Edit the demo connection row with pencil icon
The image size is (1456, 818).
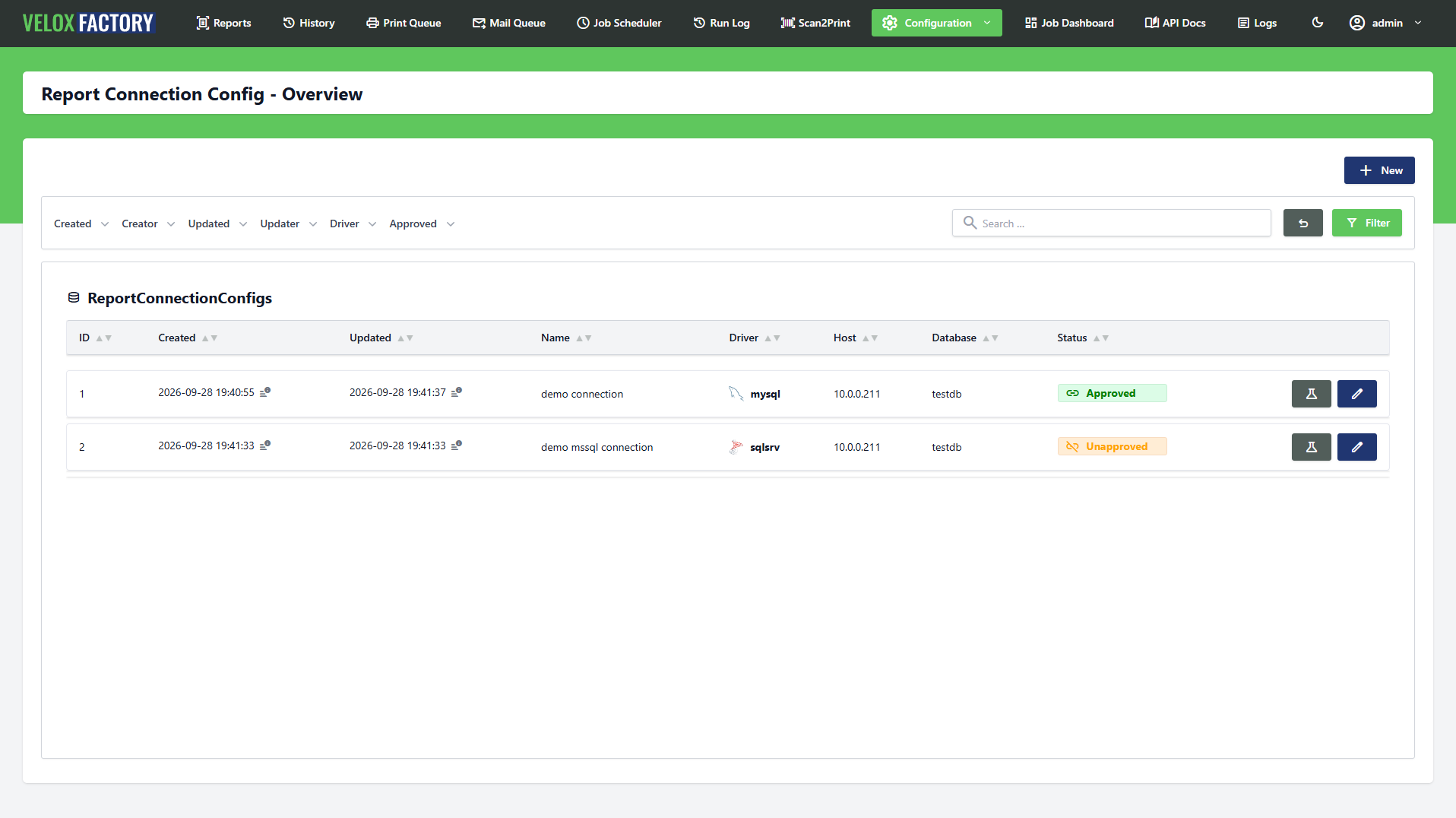1356,394
